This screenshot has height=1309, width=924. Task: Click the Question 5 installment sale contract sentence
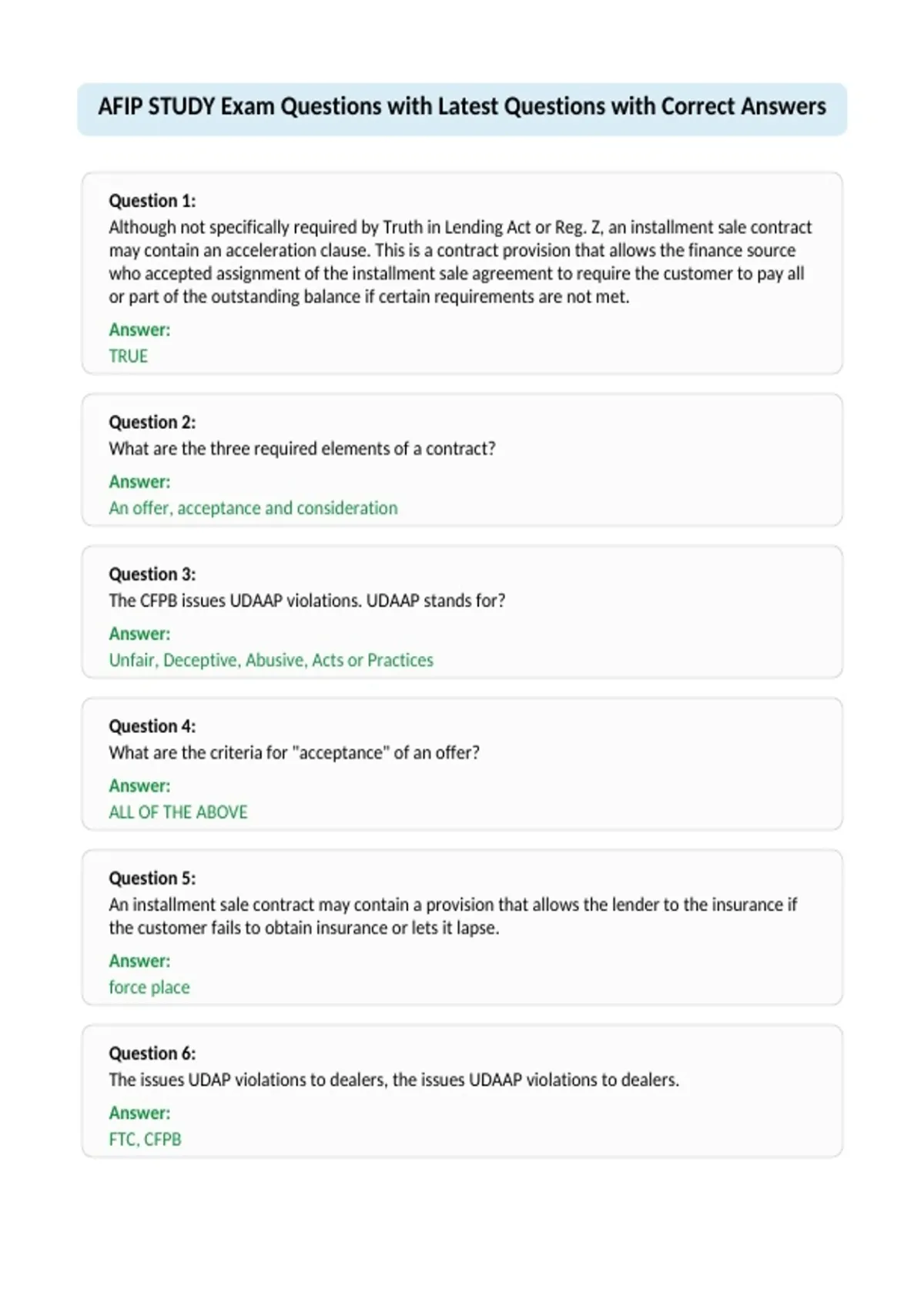click(x=453, y=916)
